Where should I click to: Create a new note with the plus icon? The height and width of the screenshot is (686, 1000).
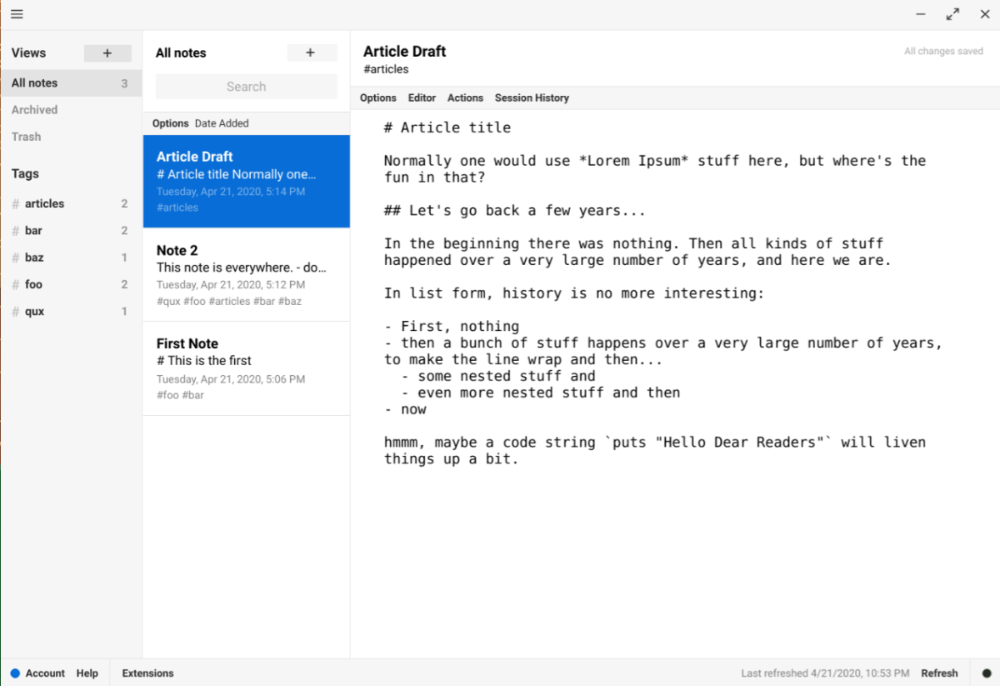(310, 52)
